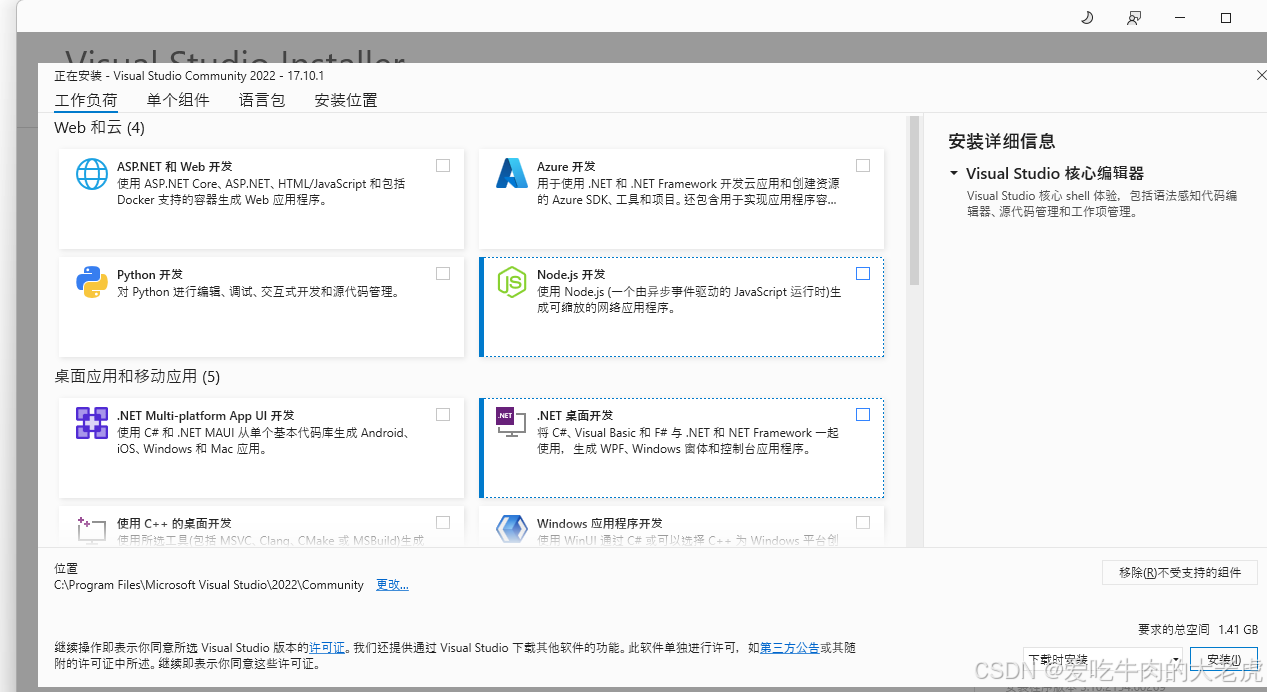Image resolution: width=1267 pixels, height=692 pixels.
Task: Maximize the Visual Studio Installer window
Action: (x=1226, y=18)
